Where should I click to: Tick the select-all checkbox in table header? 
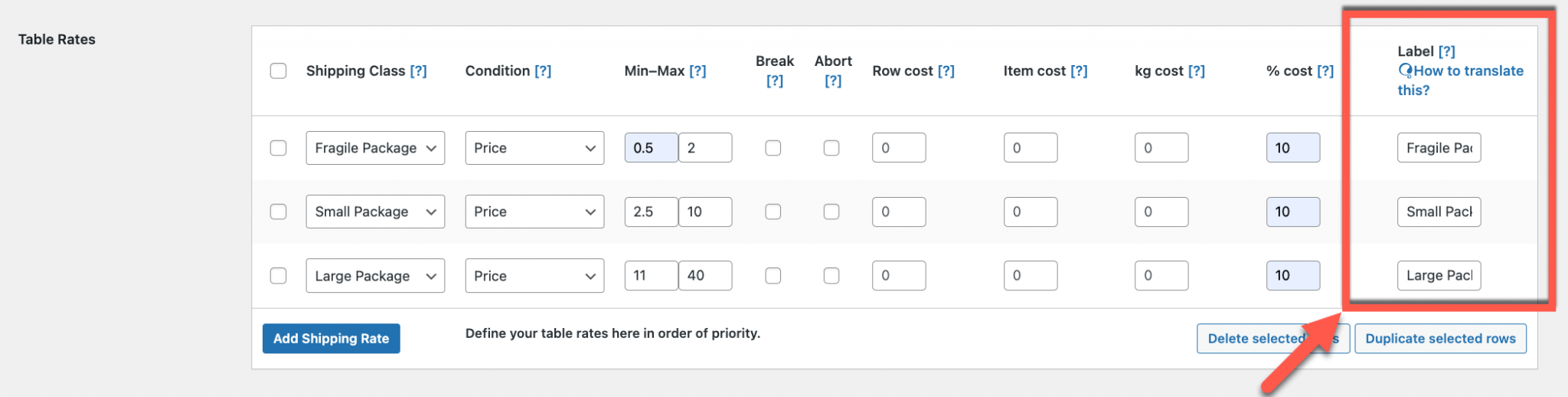(279, 71)
